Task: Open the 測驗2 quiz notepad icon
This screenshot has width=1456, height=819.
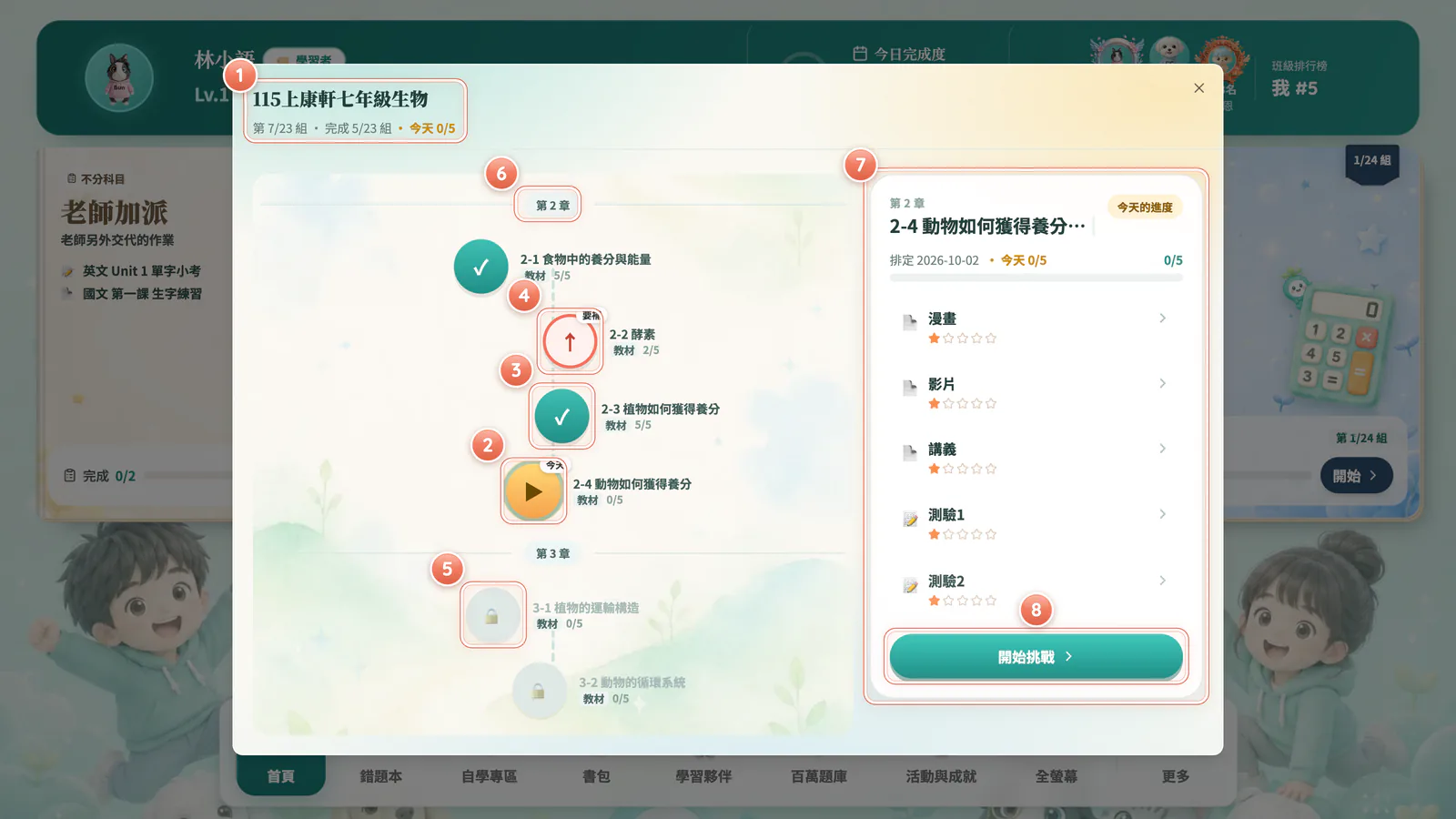Action: click(910, 585)
